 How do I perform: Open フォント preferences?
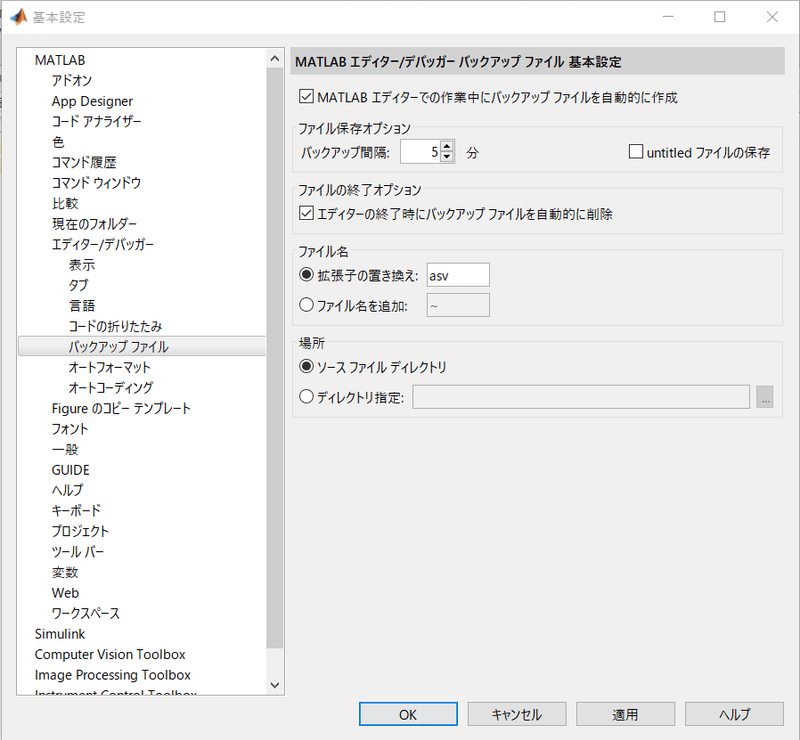pyautogui.click(x=70, y=429)
